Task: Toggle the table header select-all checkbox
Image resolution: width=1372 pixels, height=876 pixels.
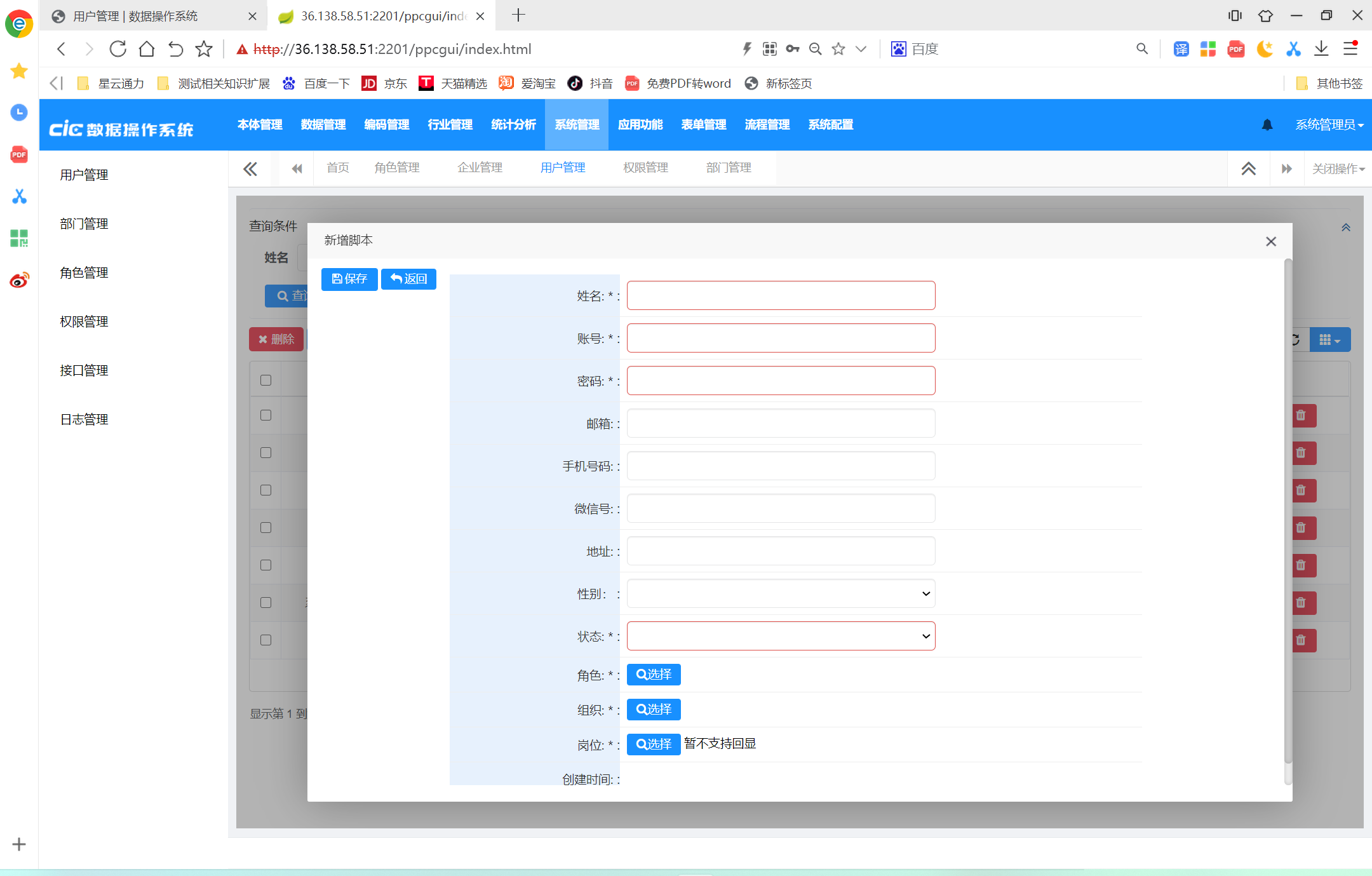Action: (x=266, y=380)
